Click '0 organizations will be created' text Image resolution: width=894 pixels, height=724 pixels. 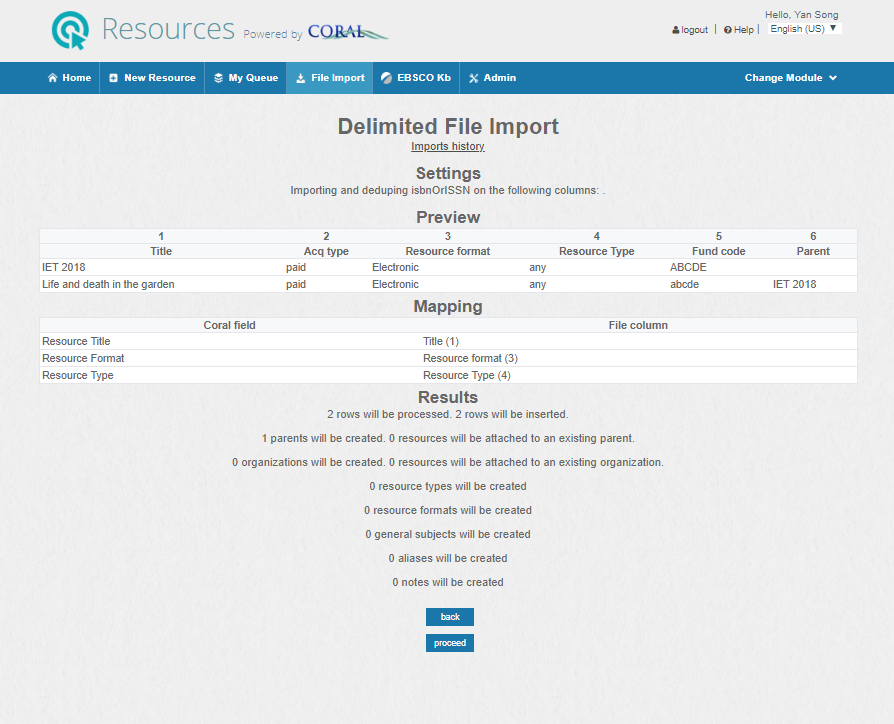[308, 462]
